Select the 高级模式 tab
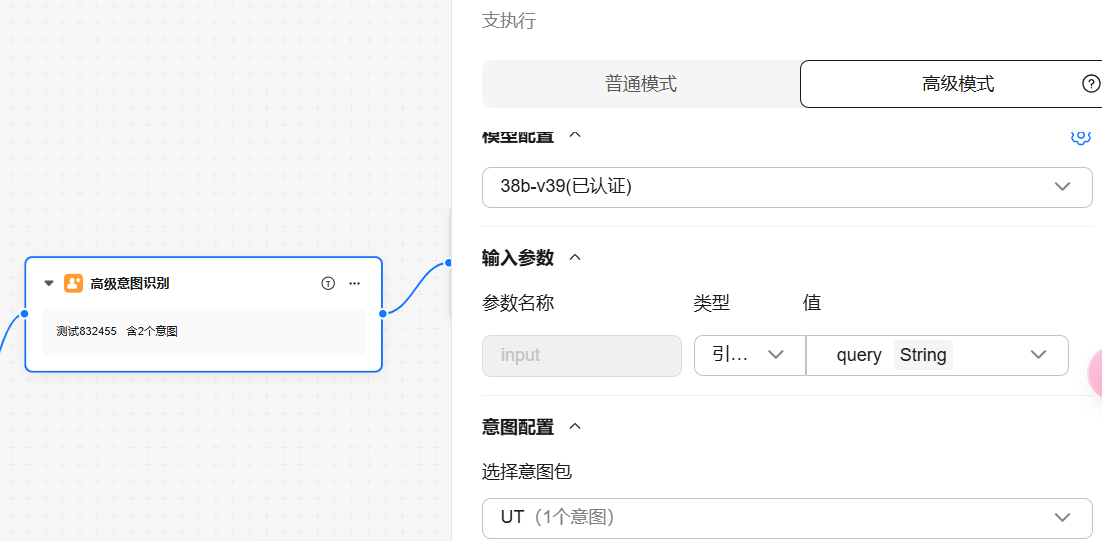Image resolution: width=1102 pixels, height=541 pixels. coord(957,84)
